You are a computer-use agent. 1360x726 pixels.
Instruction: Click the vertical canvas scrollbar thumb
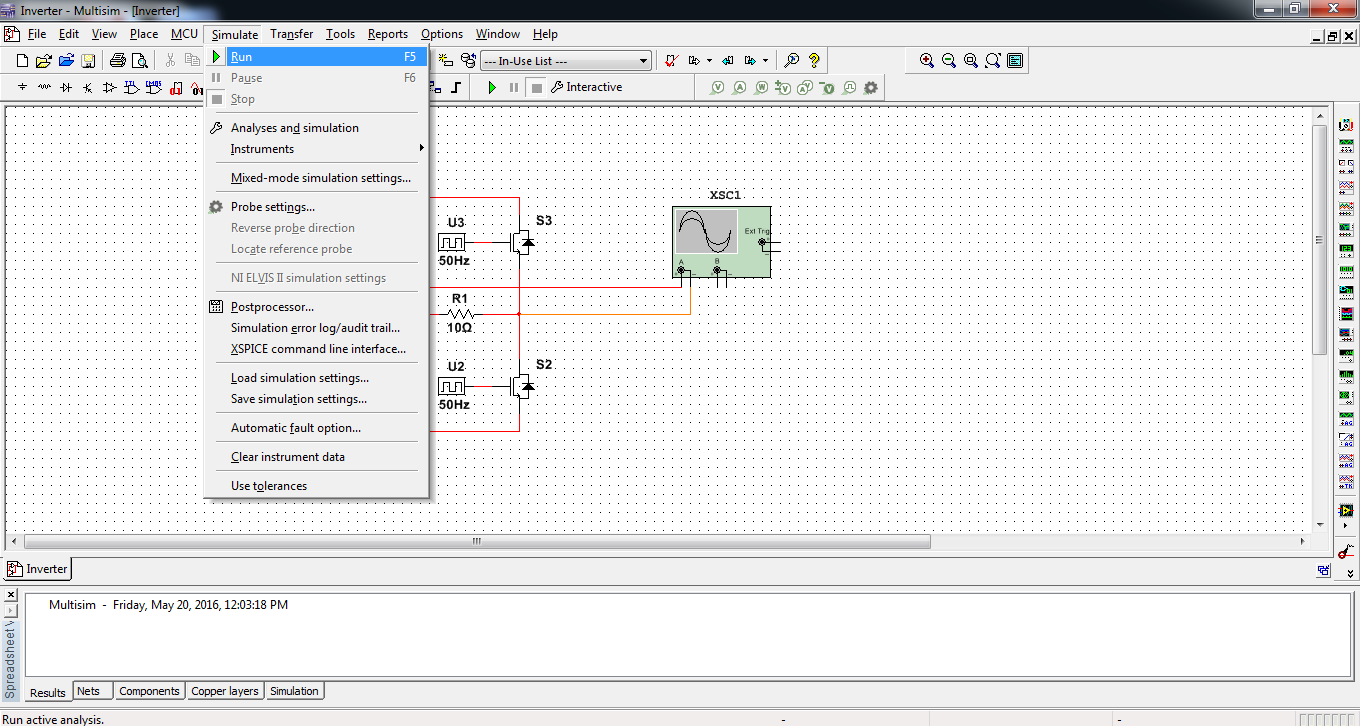(x=1319, y=238)
